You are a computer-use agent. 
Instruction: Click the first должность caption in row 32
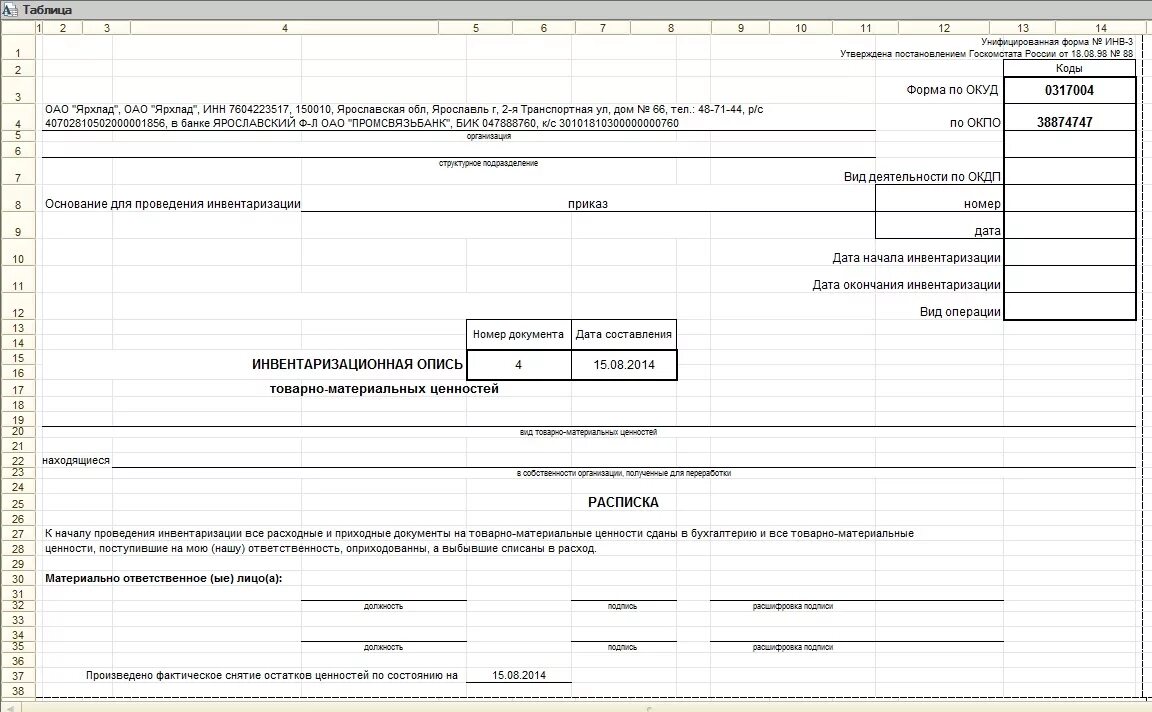click(384, 607)
